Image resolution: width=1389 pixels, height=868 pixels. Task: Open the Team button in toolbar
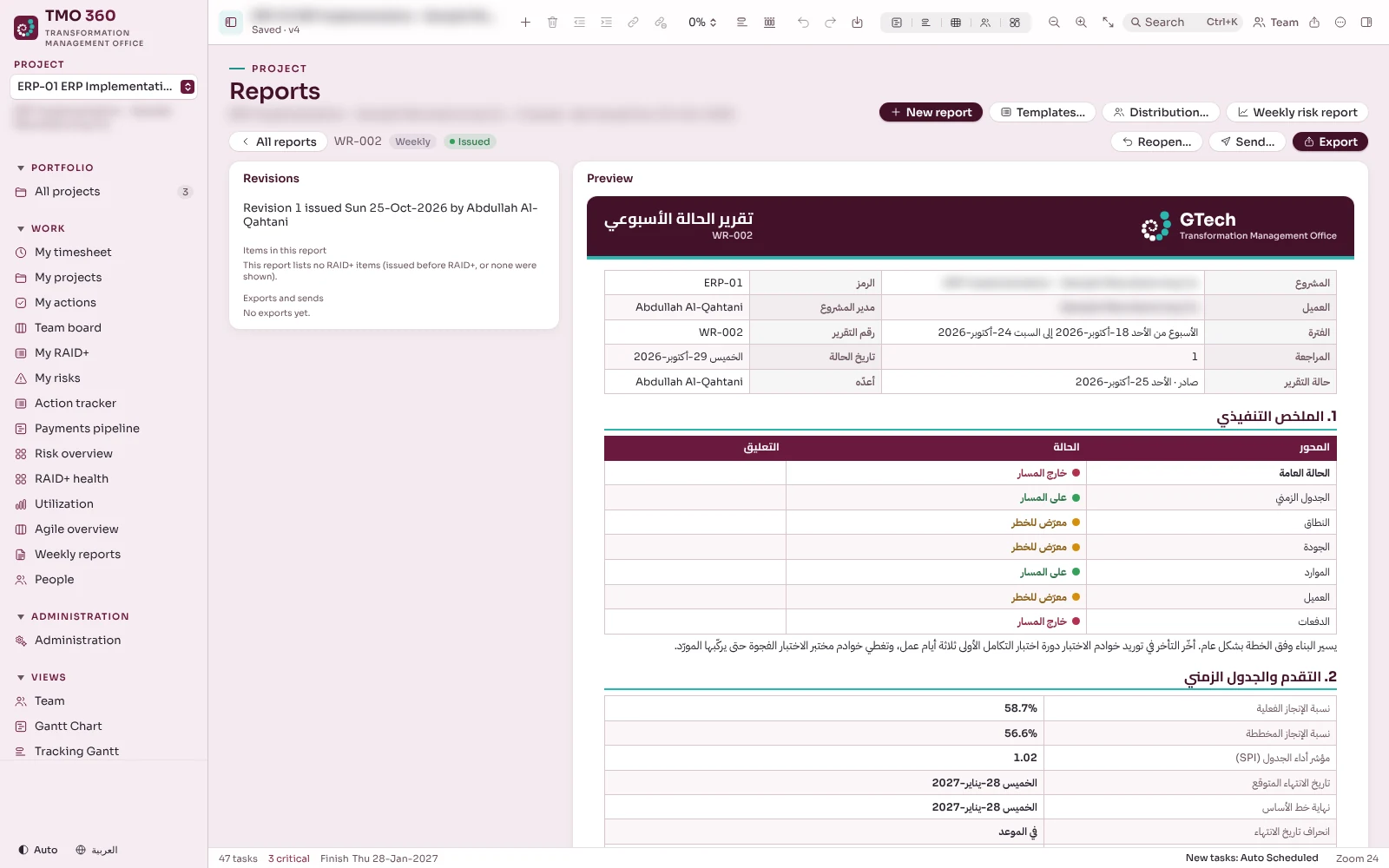(x=1276, y=23)
